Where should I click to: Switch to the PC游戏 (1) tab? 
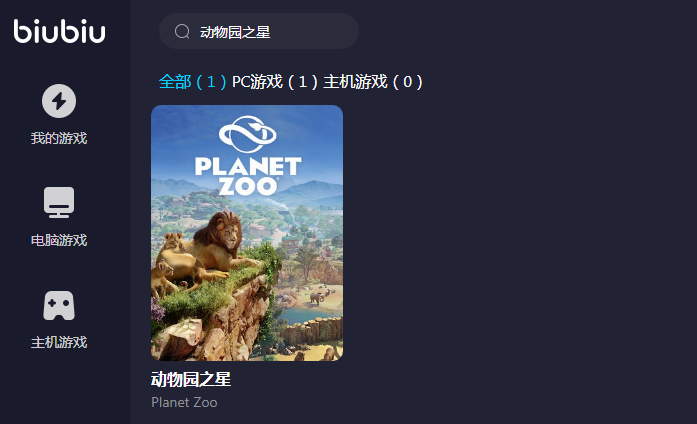pos(275,82)
